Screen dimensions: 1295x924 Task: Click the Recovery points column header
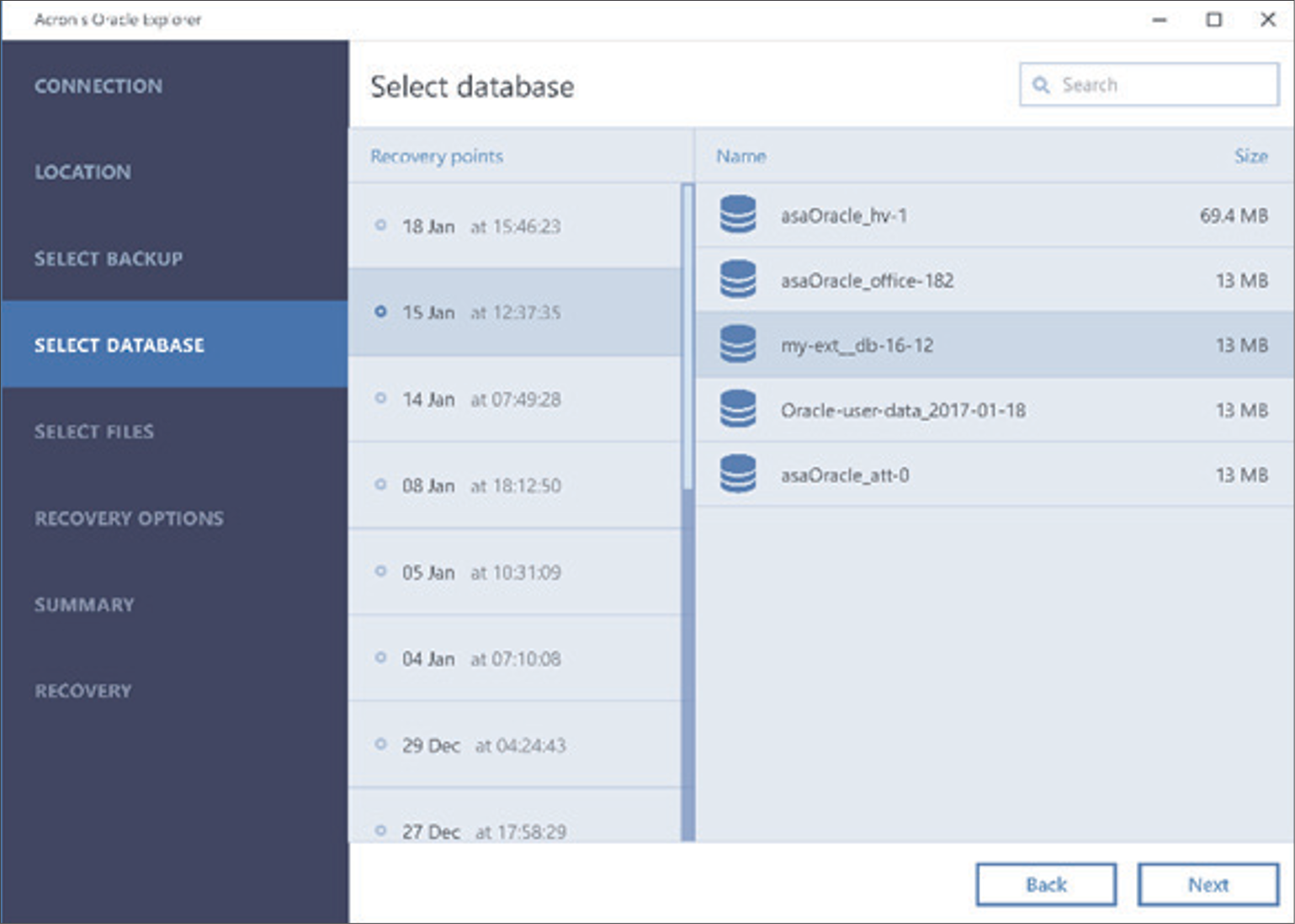pos(437,156)
